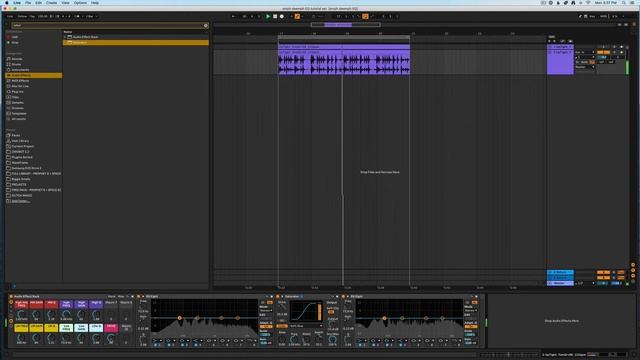Open second EQ Eight Mode dropdown showing Stereo
640x360 pixels.
(470, 311)
